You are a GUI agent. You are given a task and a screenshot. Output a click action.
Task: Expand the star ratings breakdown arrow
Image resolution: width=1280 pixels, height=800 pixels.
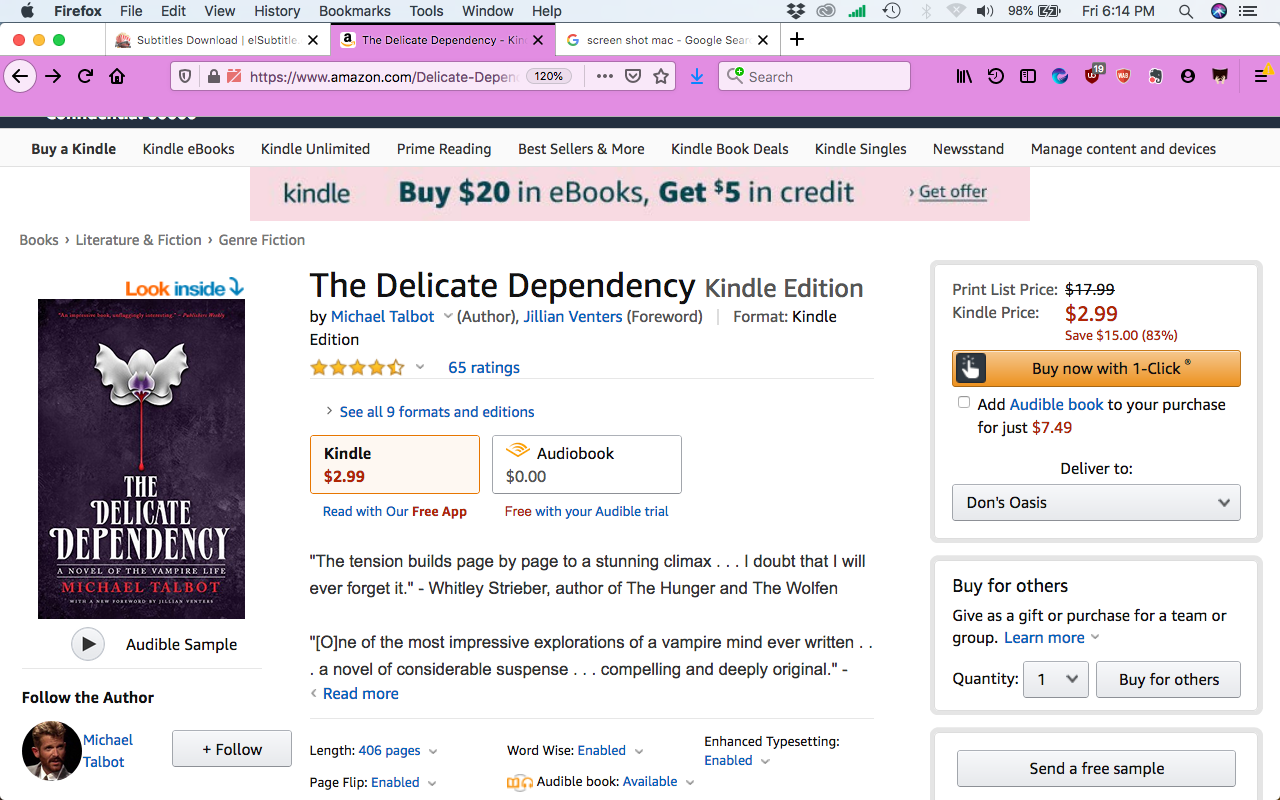pyautogui.click(x=420, y=367)
